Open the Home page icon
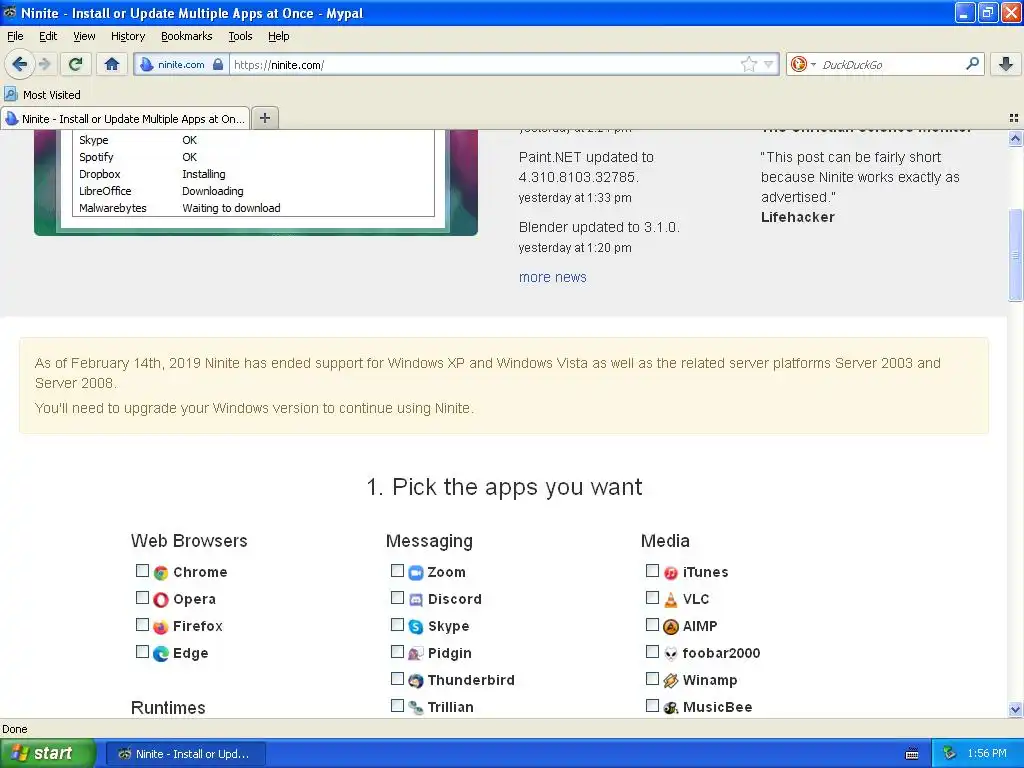1024x768 pixels. [x=112, y=64]
